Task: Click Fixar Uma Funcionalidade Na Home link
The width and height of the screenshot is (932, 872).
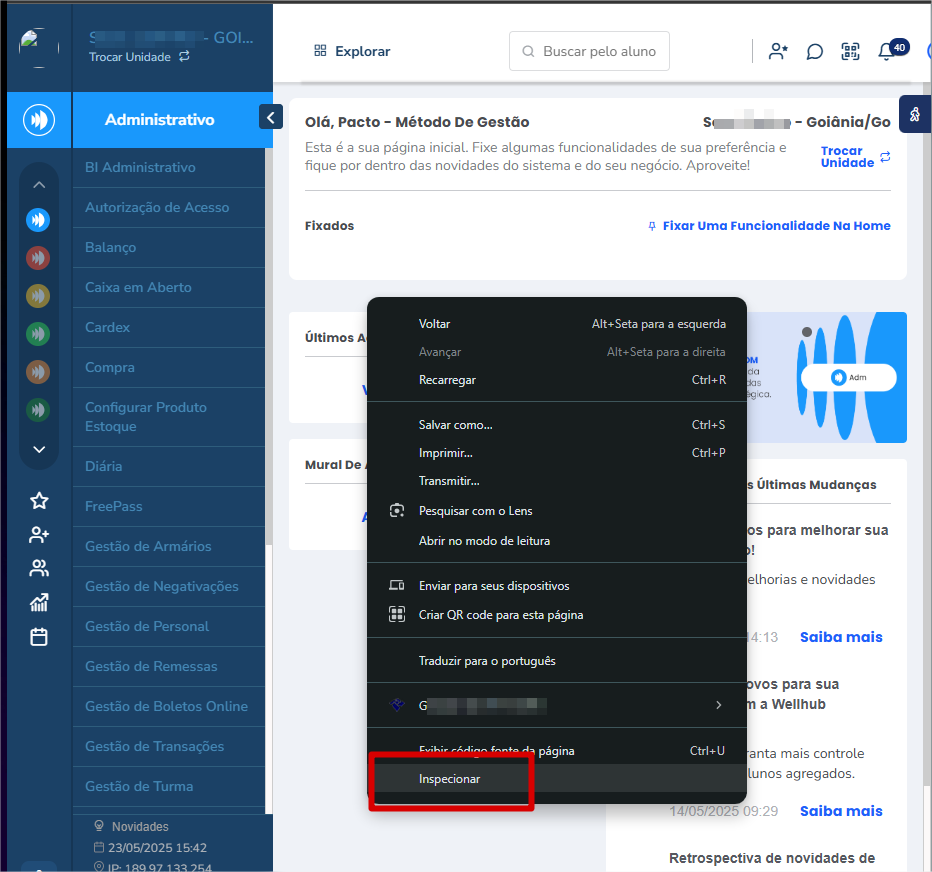Action: pos(769,226)
